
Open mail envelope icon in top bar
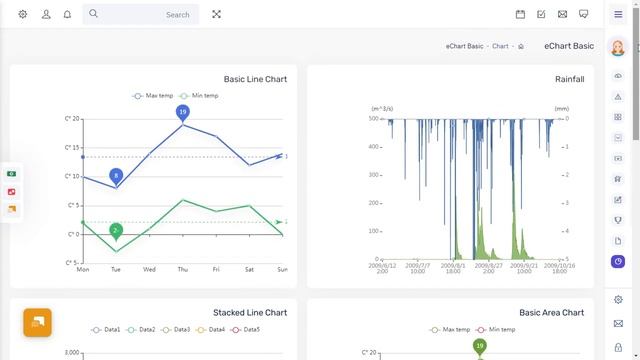[562, 14]
